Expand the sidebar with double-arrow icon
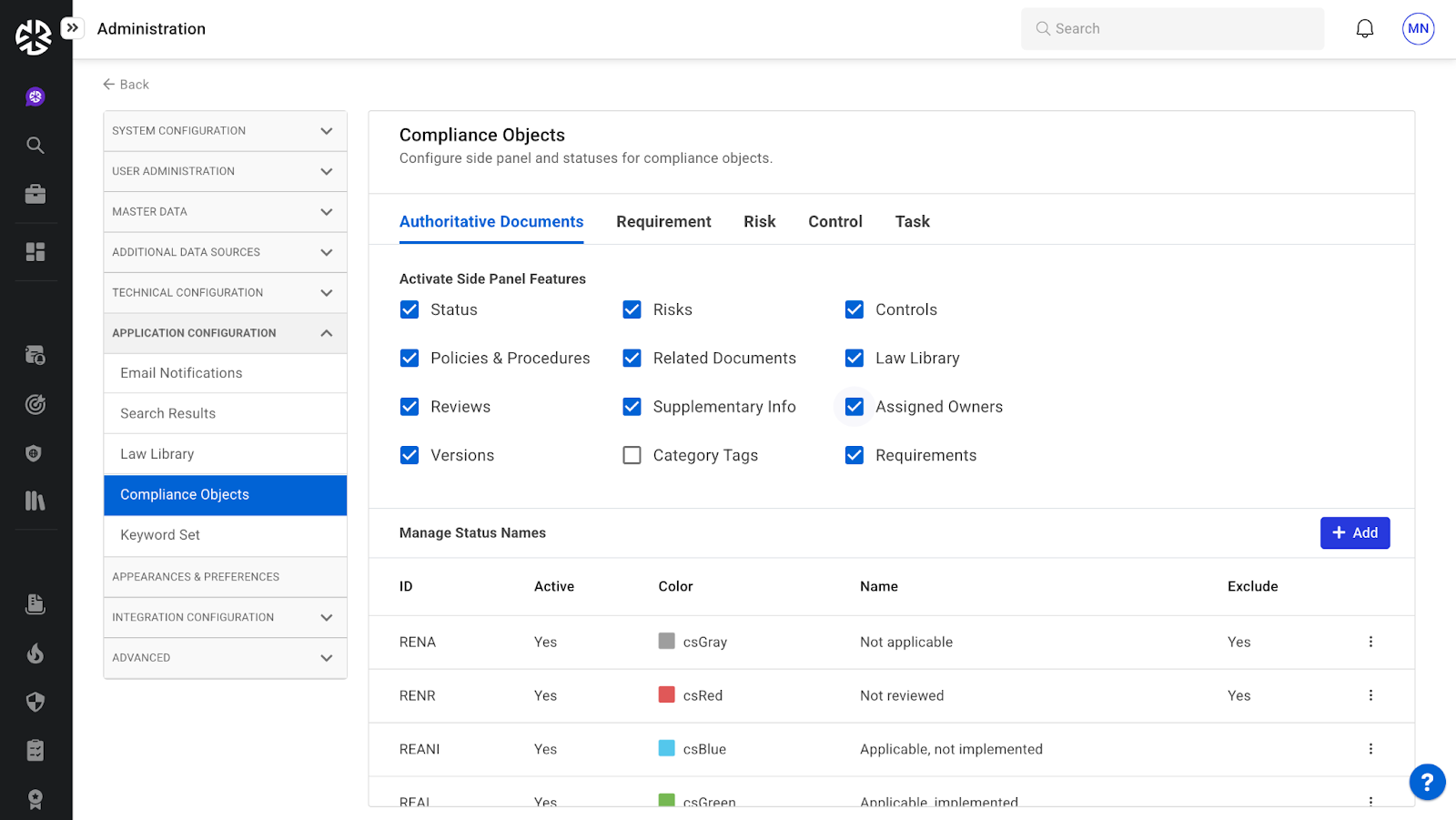 73,28
